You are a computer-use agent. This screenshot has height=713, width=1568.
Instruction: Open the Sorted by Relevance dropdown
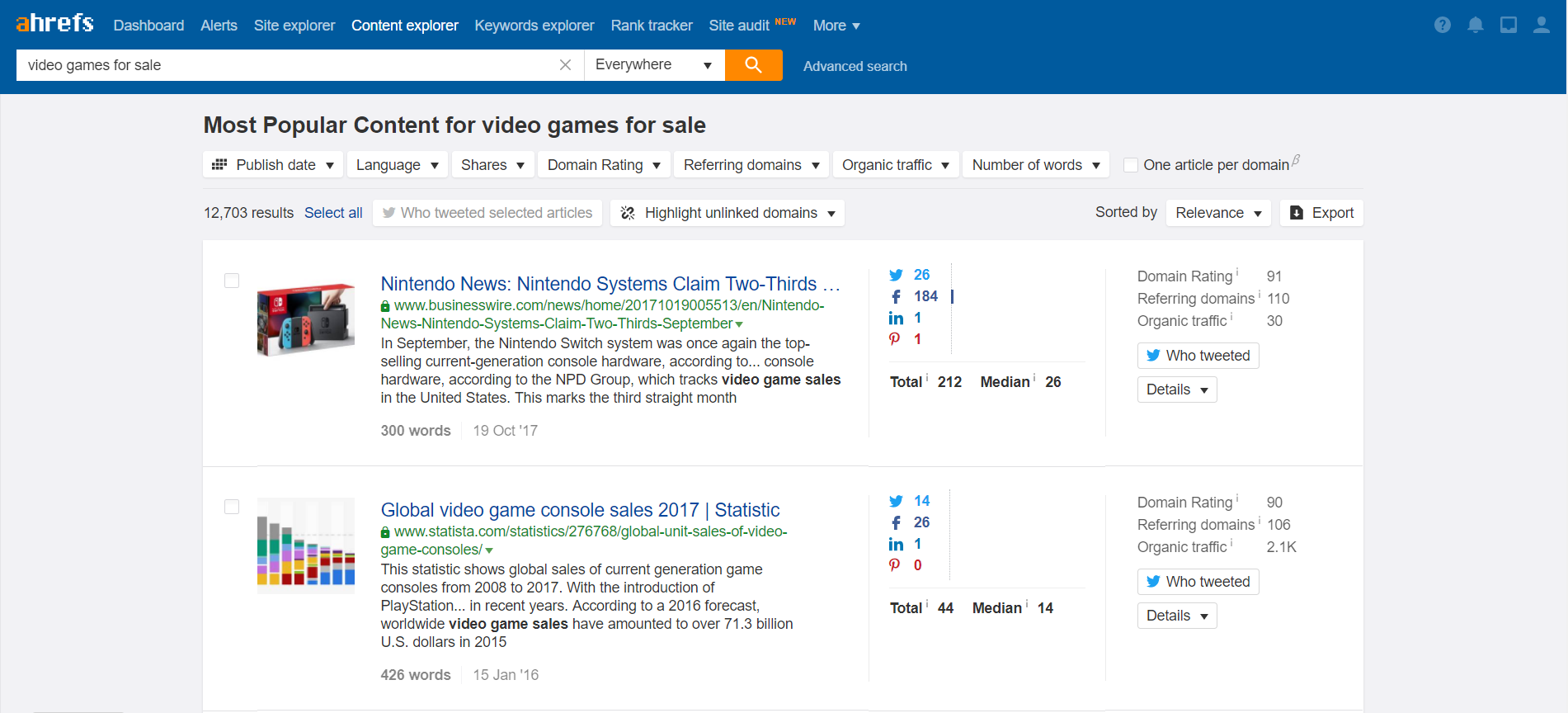[x=1217, y=213]
